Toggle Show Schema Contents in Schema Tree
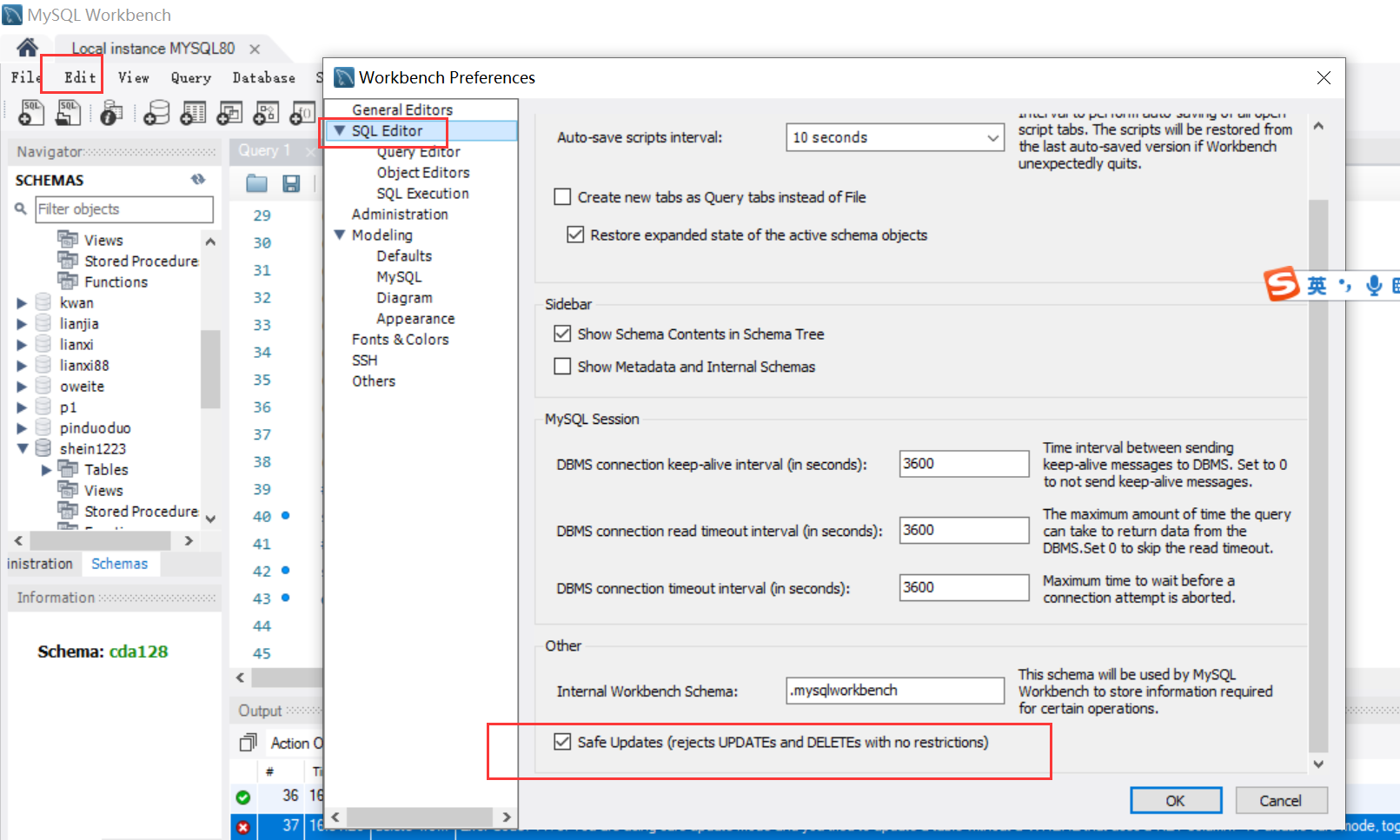1400x840 pixels. [562, 334]
